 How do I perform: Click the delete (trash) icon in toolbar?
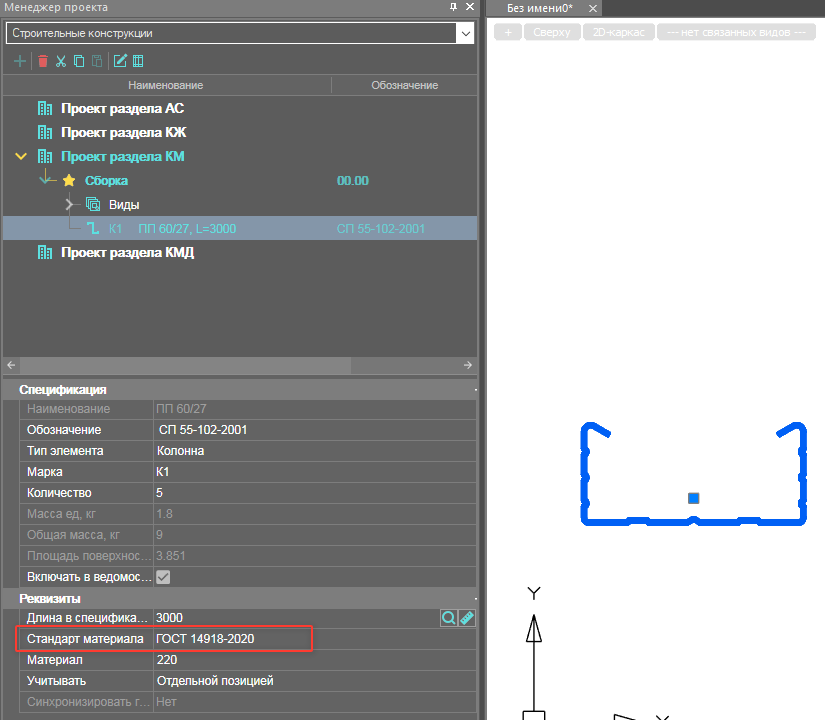[42, 61]
